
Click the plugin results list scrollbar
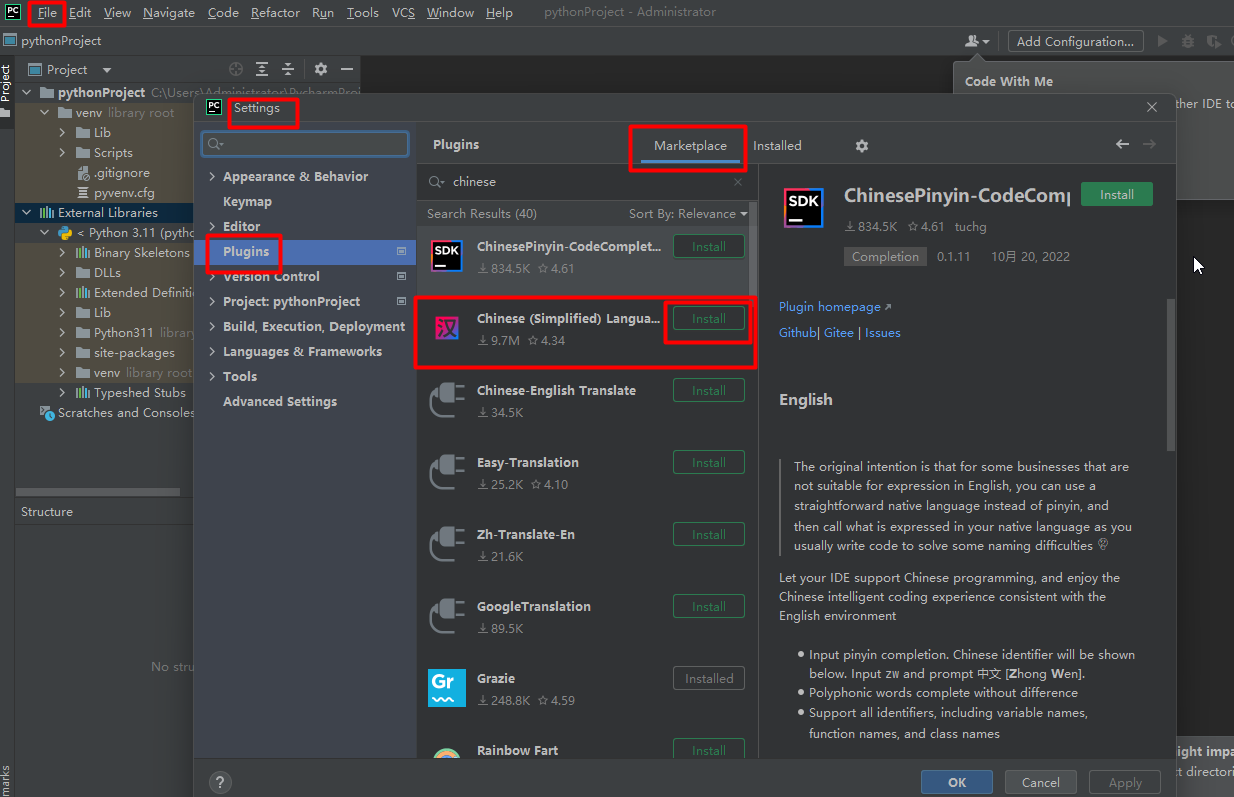point(753,250)
